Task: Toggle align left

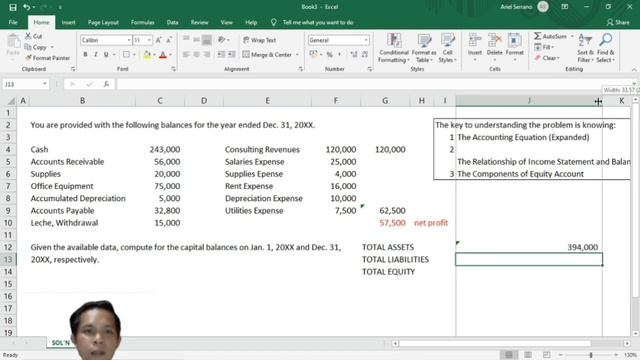Action: [x=186, y=54]
